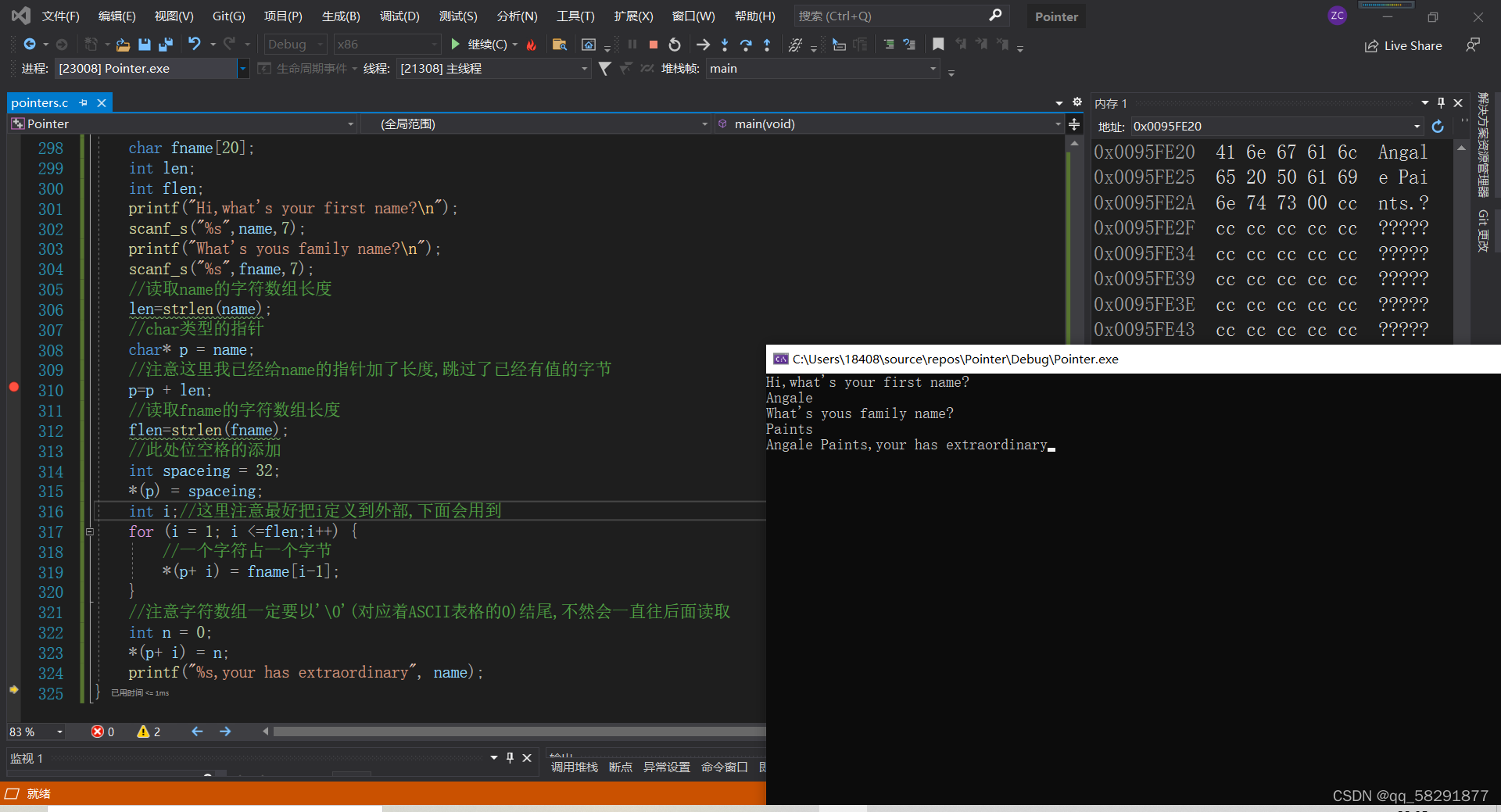Show warnings via the 2 warnings icon
Image resolution: width=1501 pixels, height=812 pixels.
click(148, 732)
